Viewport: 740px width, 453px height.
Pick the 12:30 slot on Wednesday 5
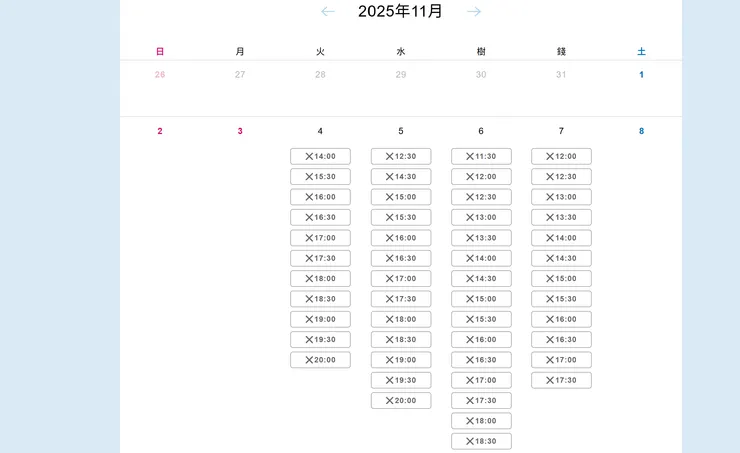click(x=401, y=156)
